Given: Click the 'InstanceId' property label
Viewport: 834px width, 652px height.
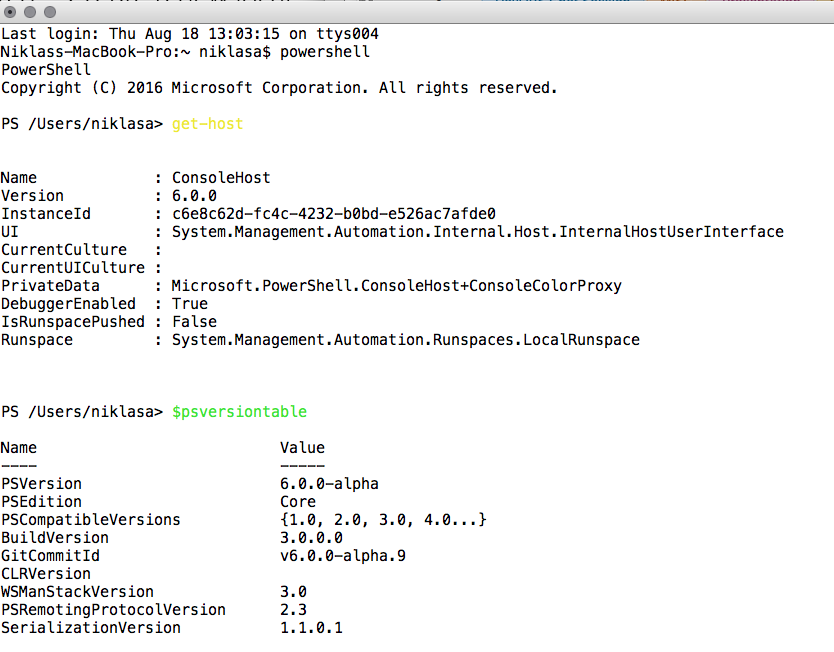Looking at the screenshot, I should tap(46, 214).
